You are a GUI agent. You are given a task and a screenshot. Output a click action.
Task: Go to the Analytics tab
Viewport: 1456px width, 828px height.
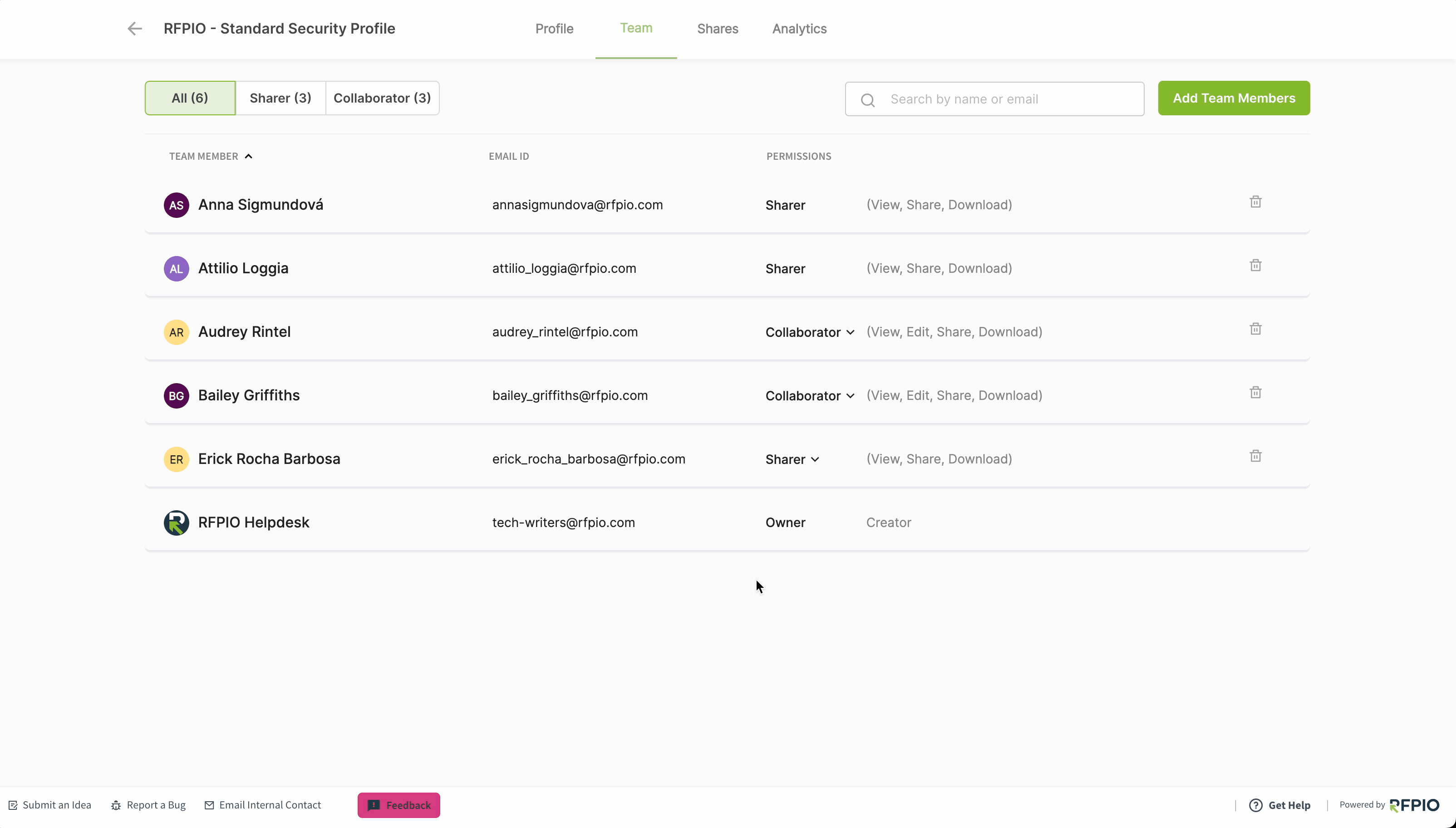point(799,29)
